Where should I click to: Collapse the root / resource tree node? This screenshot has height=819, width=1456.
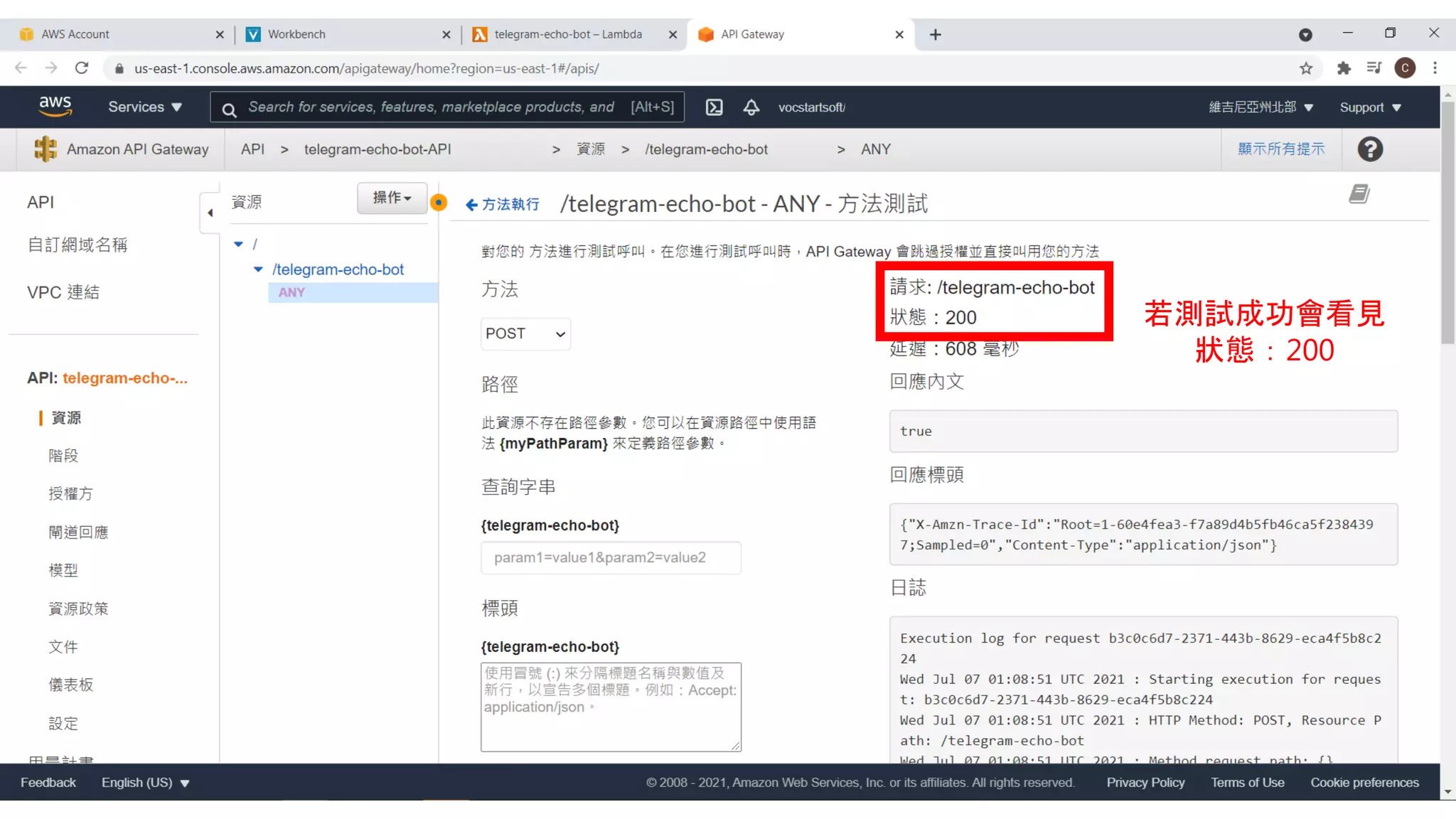click(238, 244)
